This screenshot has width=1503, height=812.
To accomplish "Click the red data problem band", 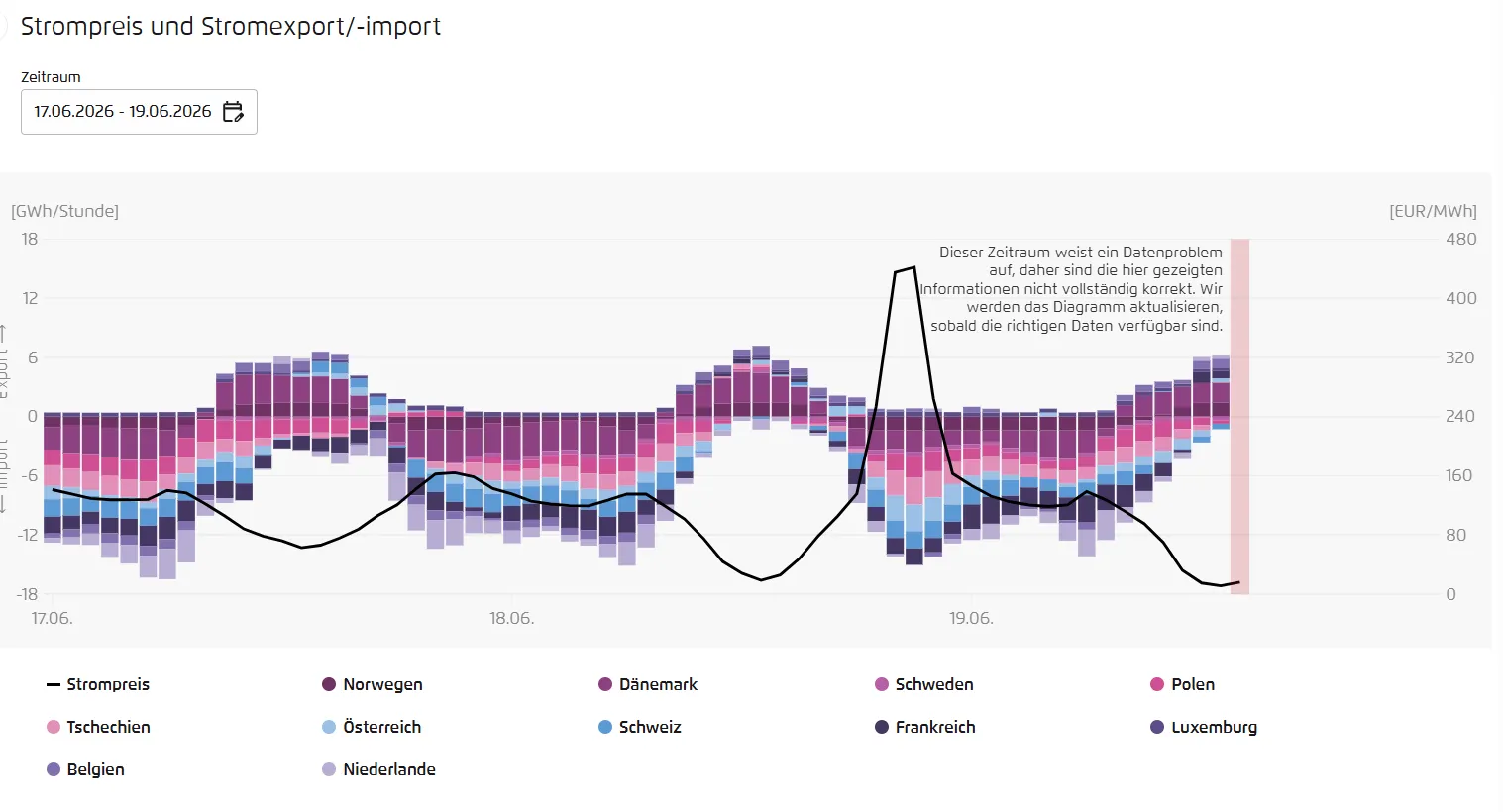I will click(1239, 416).
